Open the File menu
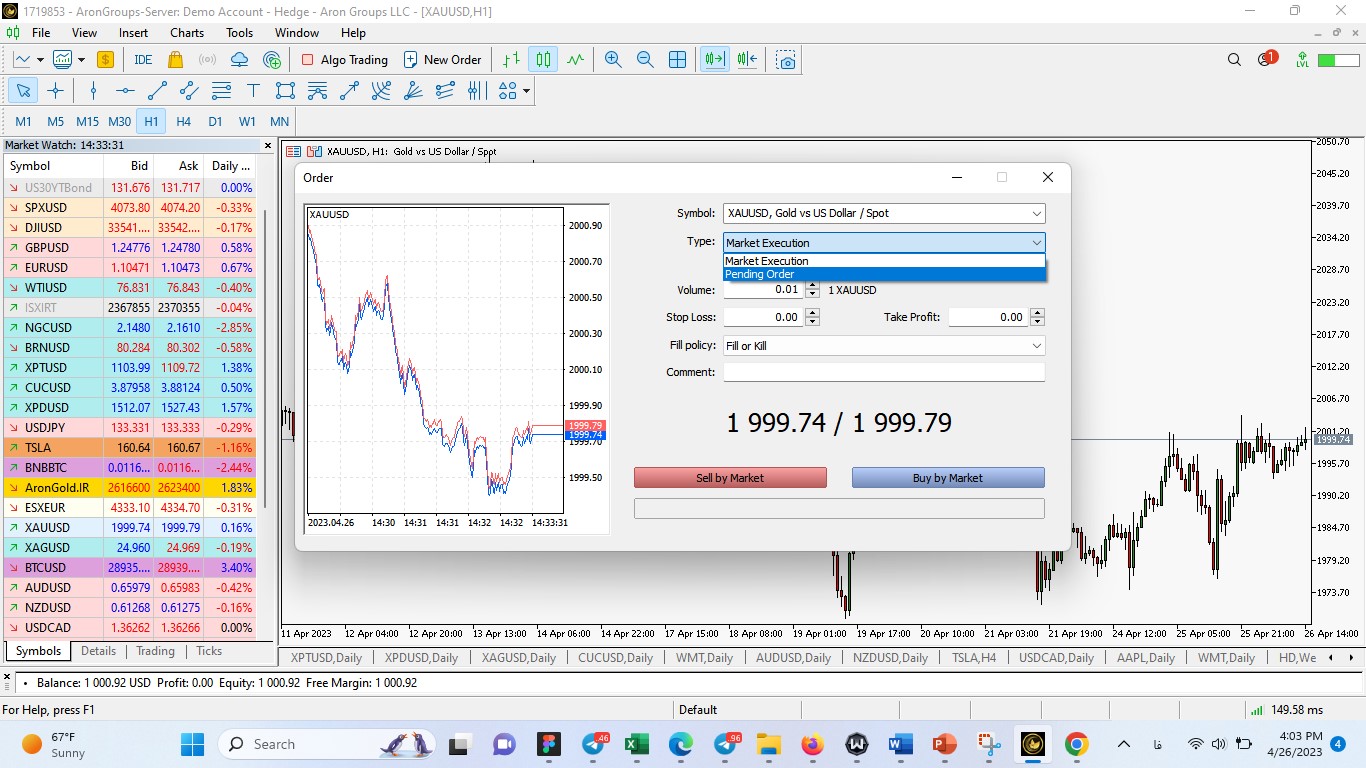The width and height of the screenshot is (1366, 768). [41, 32]
